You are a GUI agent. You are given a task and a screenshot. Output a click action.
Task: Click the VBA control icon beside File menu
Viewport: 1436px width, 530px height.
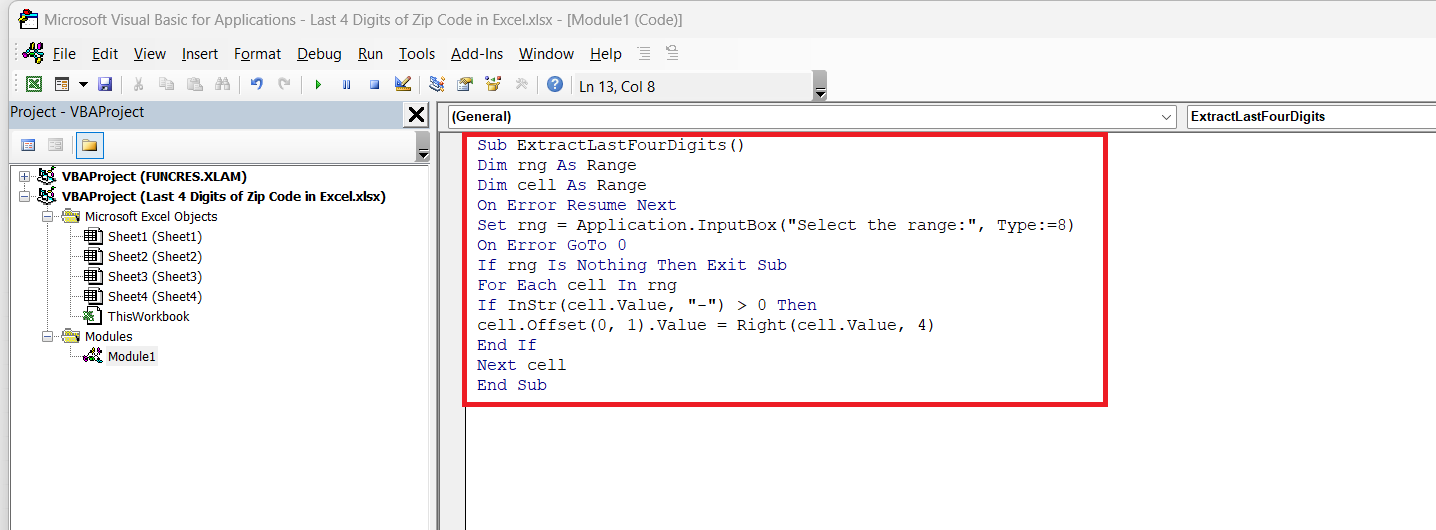coord(33,53)
